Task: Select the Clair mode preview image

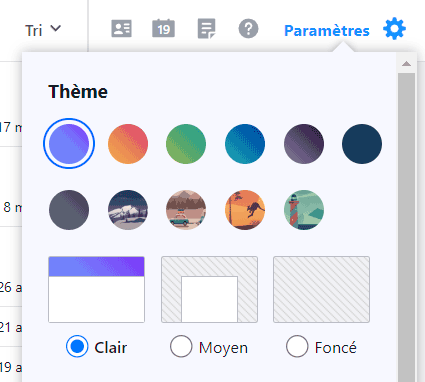Action: [96, 289]
